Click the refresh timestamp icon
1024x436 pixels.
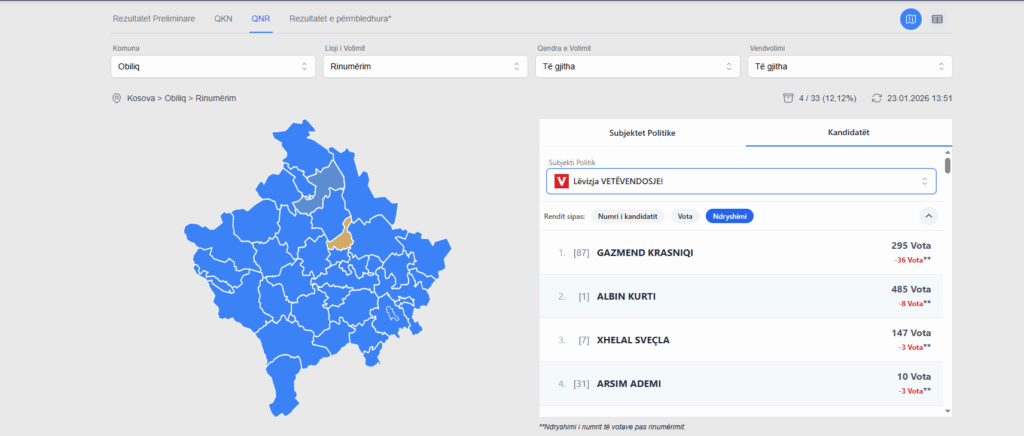point(877,98)
